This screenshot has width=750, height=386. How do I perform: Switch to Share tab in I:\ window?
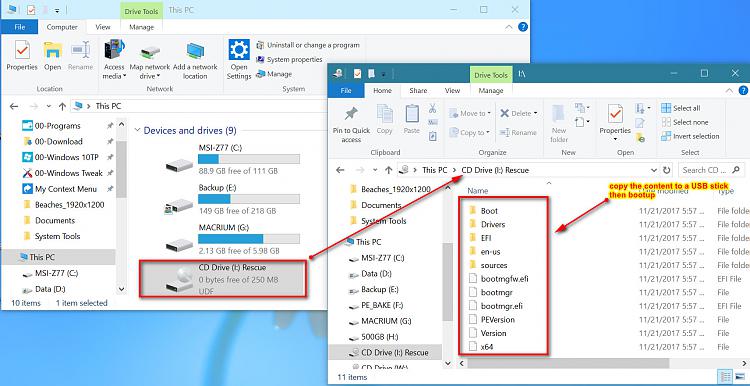pos(419,90)
